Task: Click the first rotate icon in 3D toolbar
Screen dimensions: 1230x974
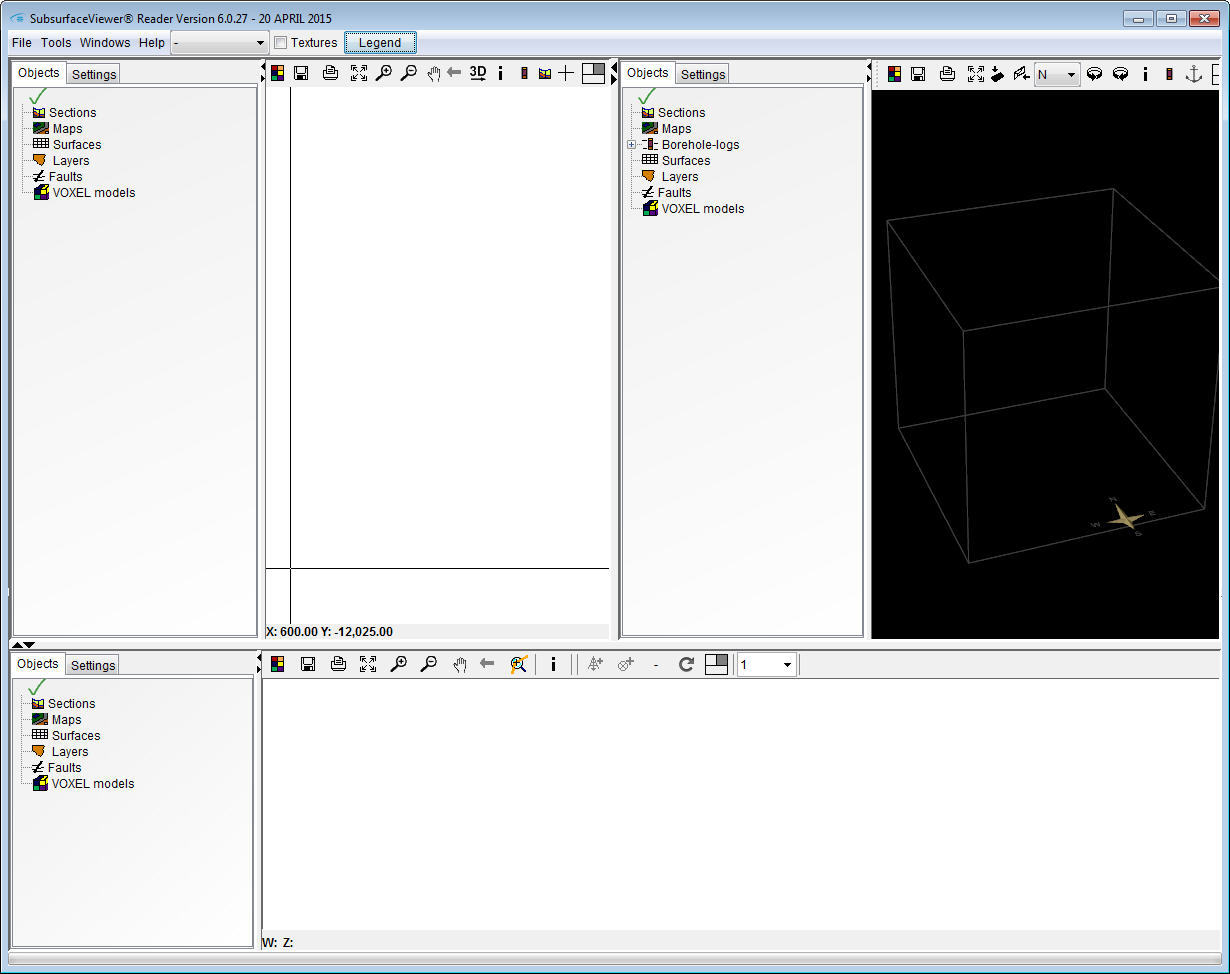Action: pyautogui.click(x=1095, y=74)
